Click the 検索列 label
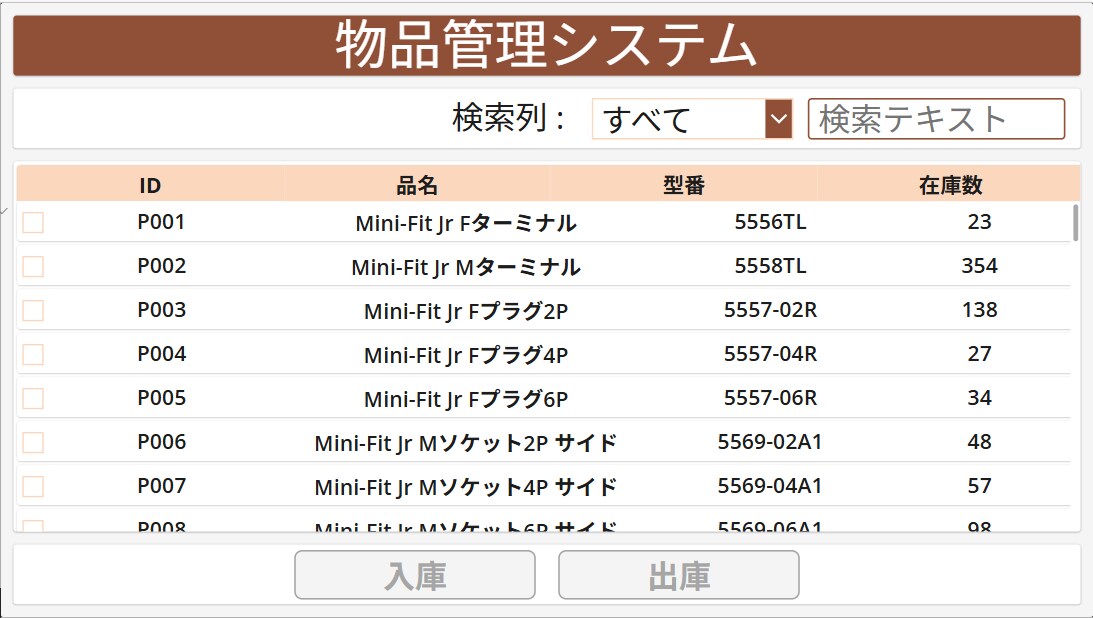The height and width of the screenshot is (618, 1093). [508, 118]
